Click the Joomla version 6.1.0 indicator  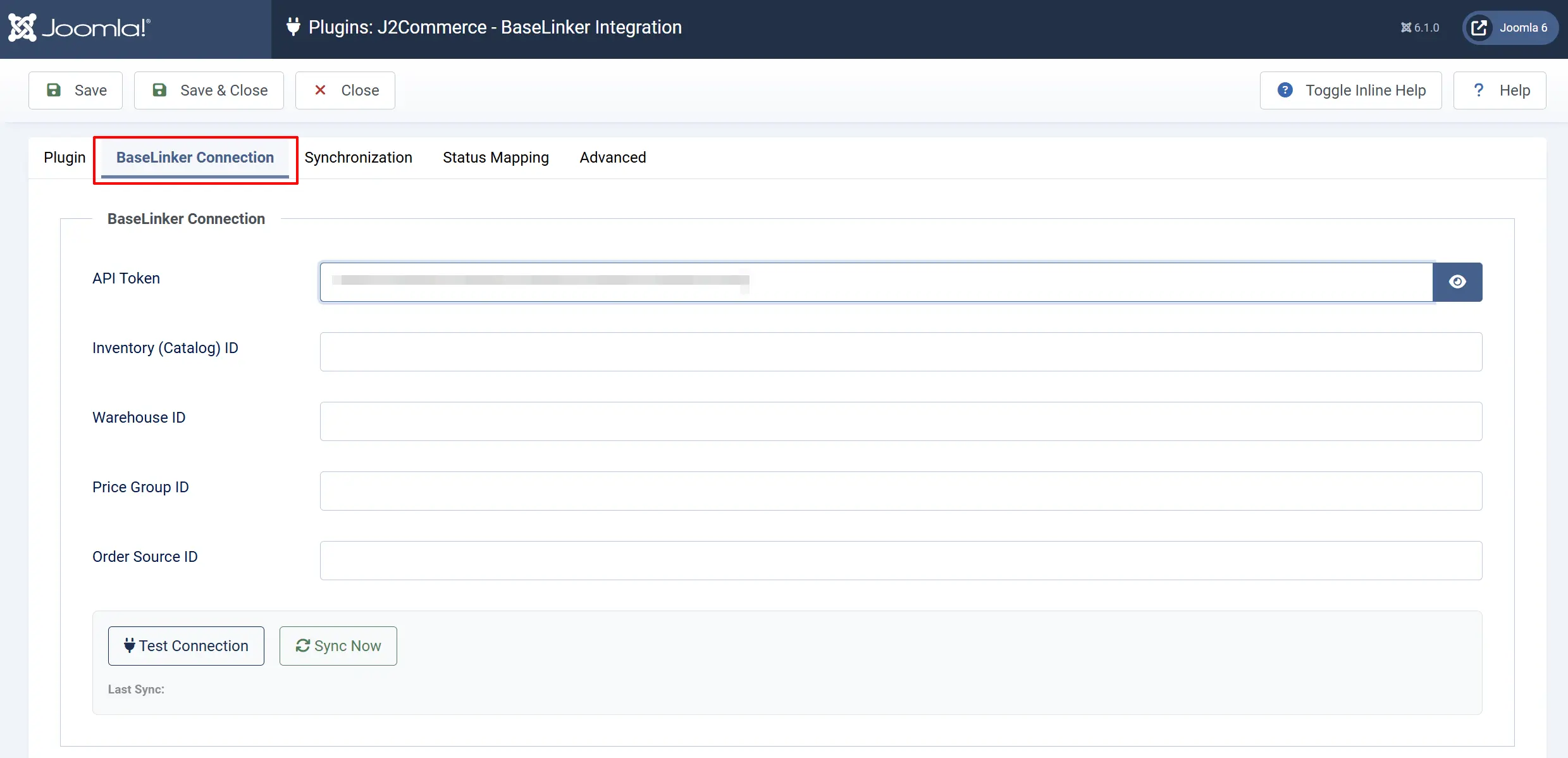(1419, 28)
